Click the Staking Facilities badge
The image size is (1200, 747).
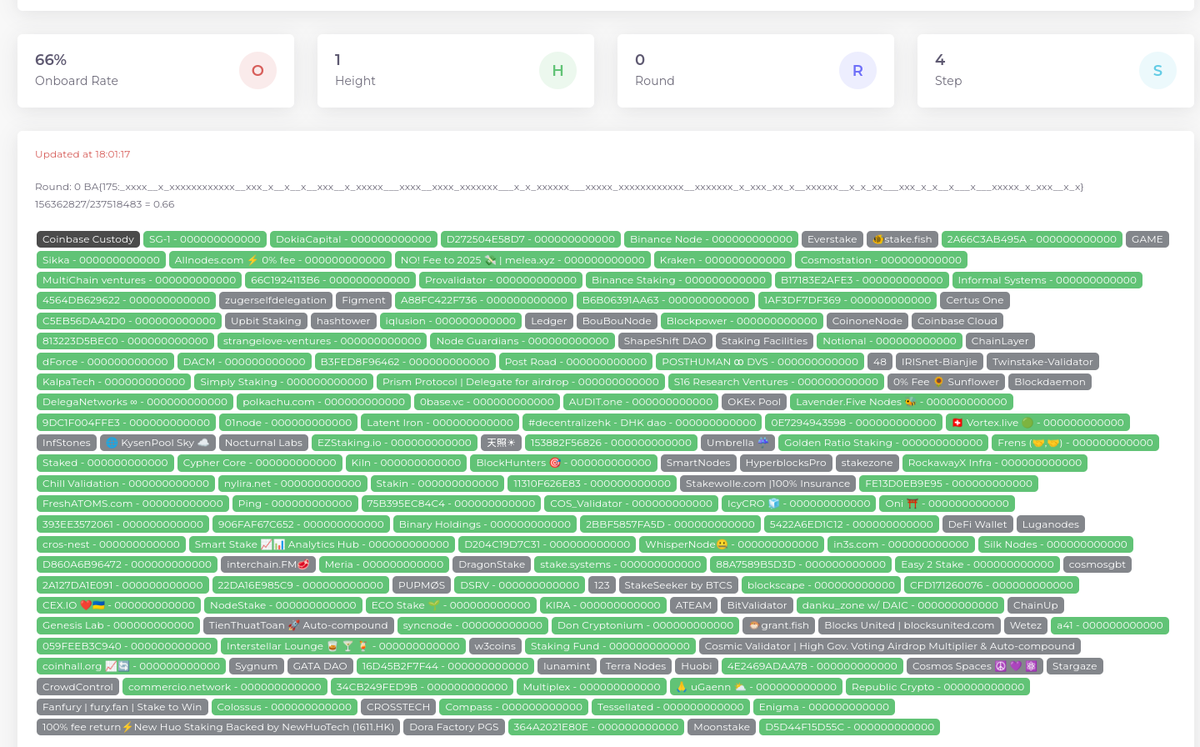pos(764,341)
